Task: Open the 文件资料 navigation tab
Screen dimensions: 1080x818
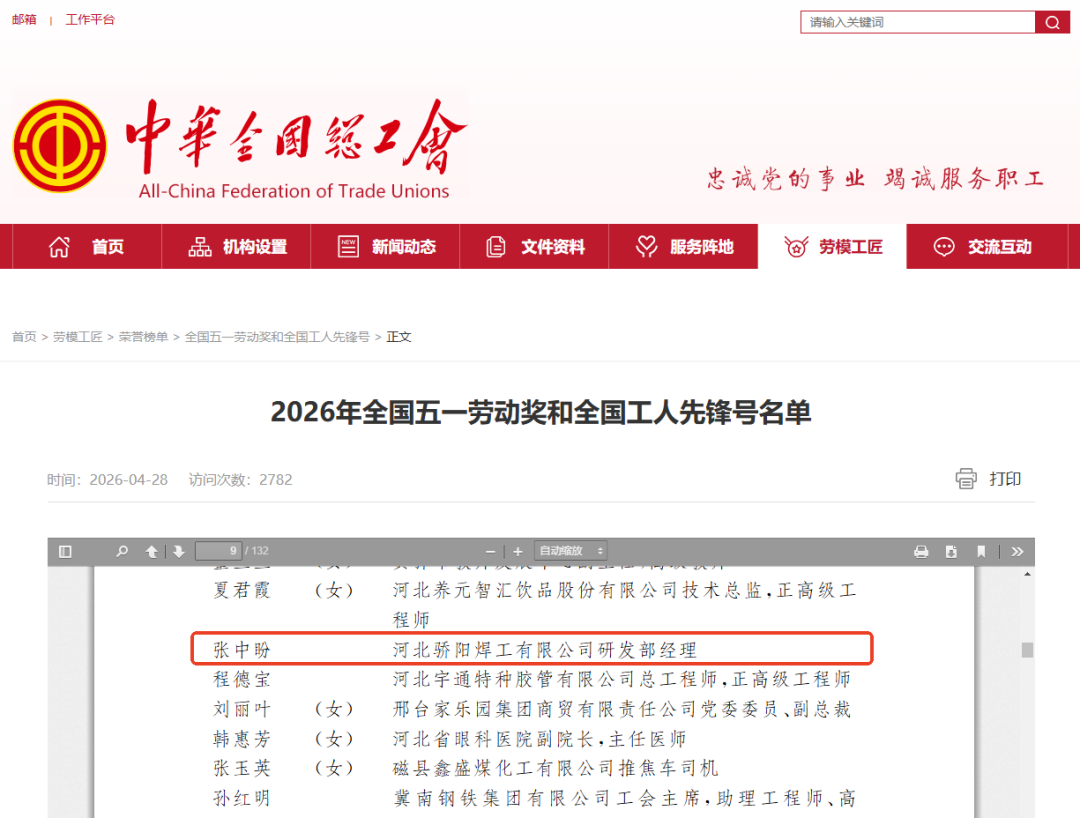Action: pyautogui.click(x=534, y=247)
